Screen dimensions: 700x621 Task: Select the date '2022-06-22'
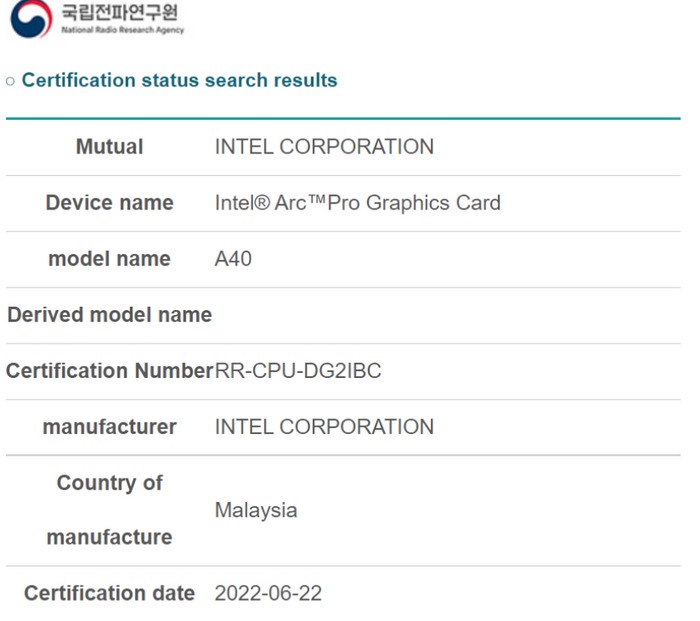coord(268,593)
